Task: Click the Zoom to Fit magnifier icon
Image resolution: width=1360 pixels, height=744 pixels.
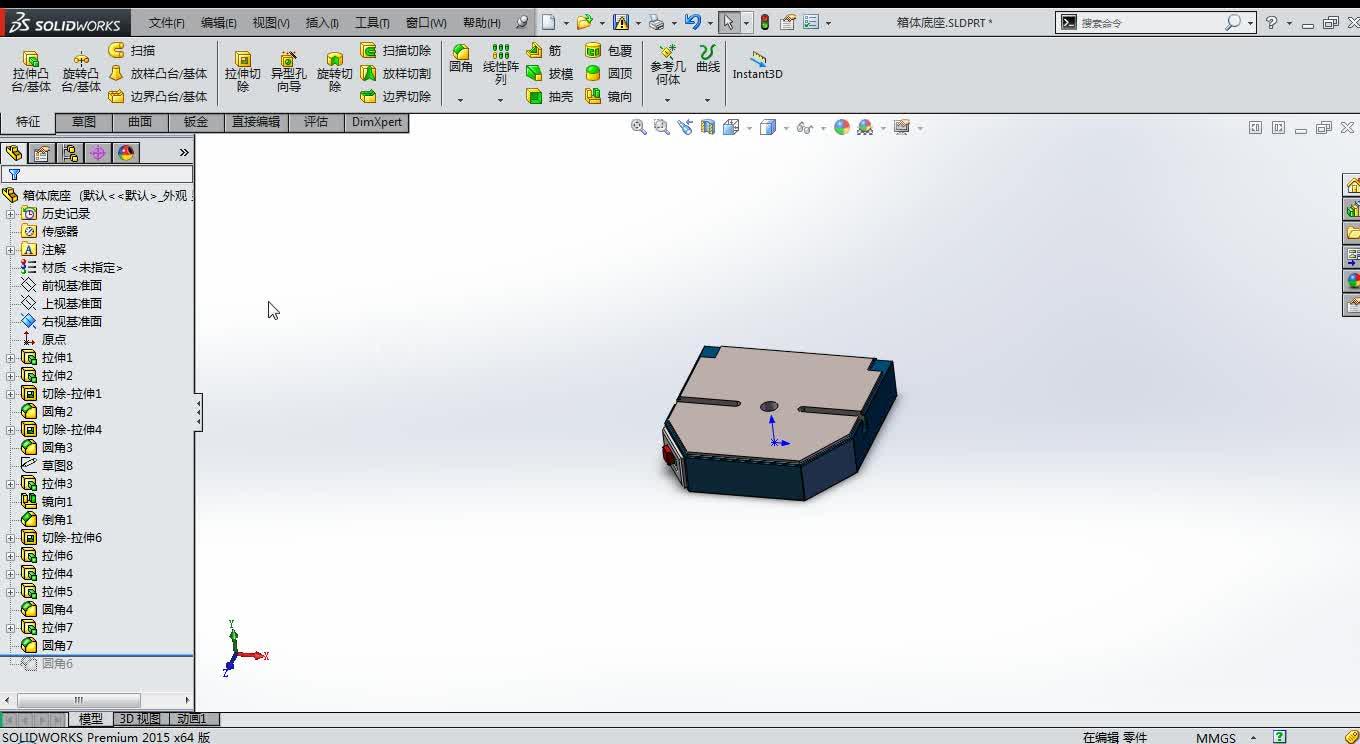Action: tap(638, 127)
